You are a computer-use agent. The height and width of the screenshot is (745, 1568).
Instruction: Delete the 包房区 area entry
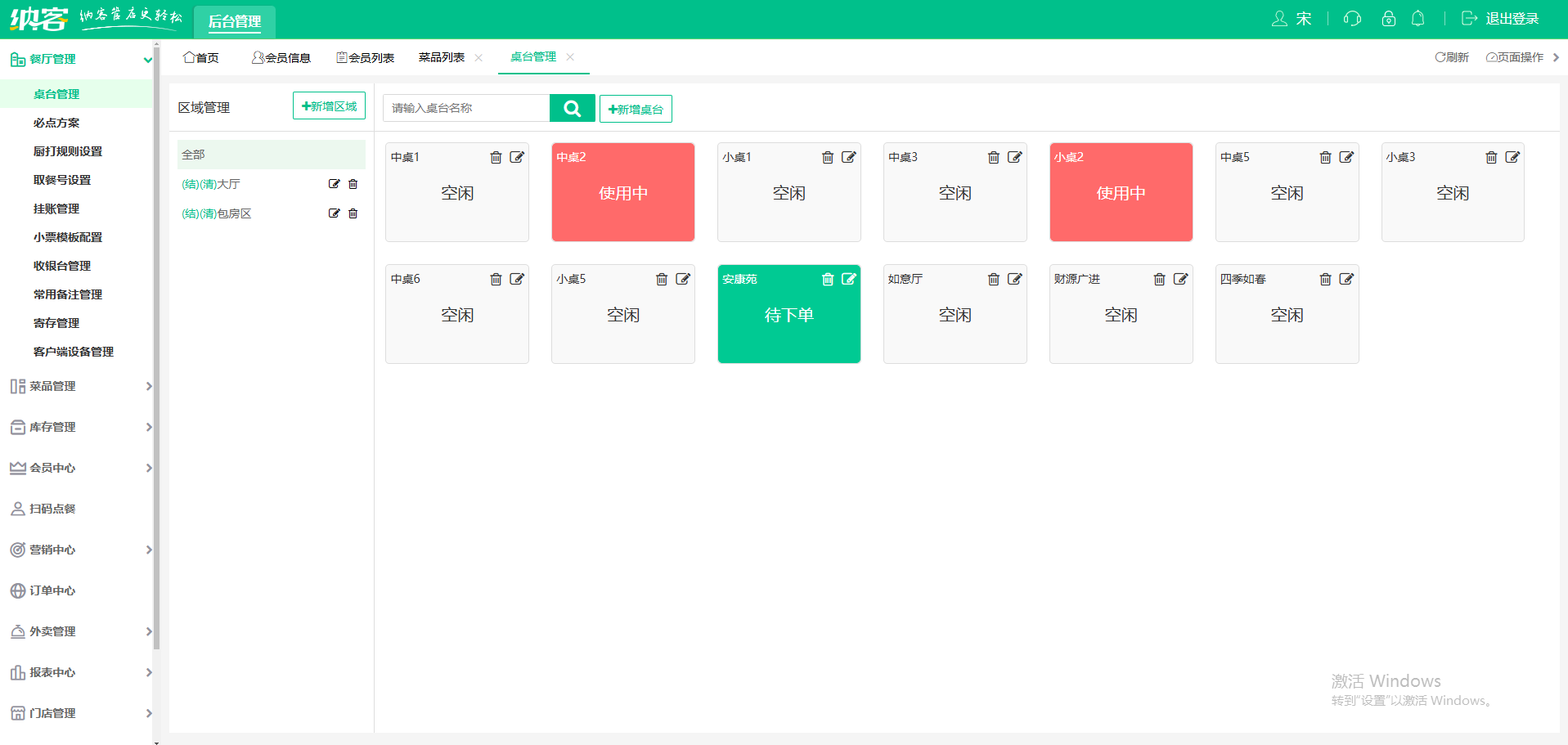[x=353, y=213]
